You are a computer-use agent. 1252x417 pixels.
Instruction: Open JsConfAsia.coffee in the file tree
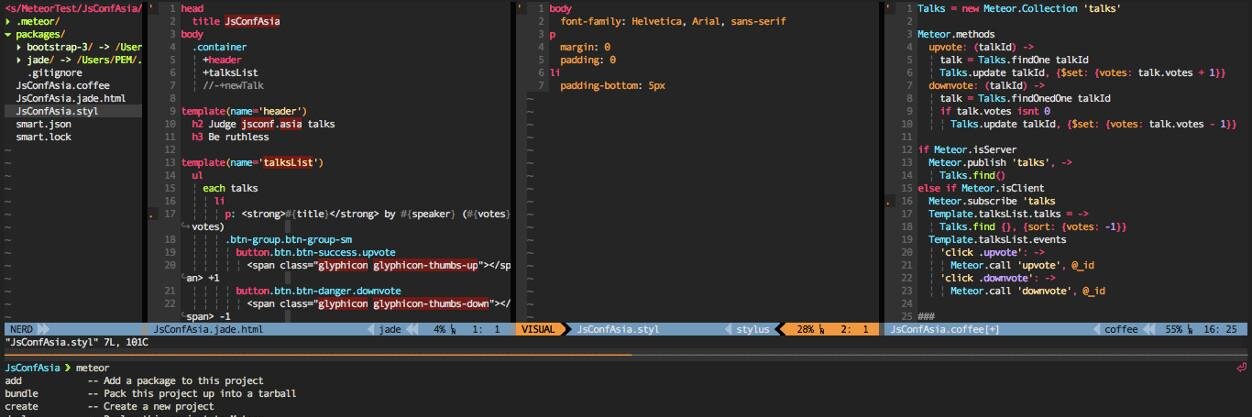[63, 86]
